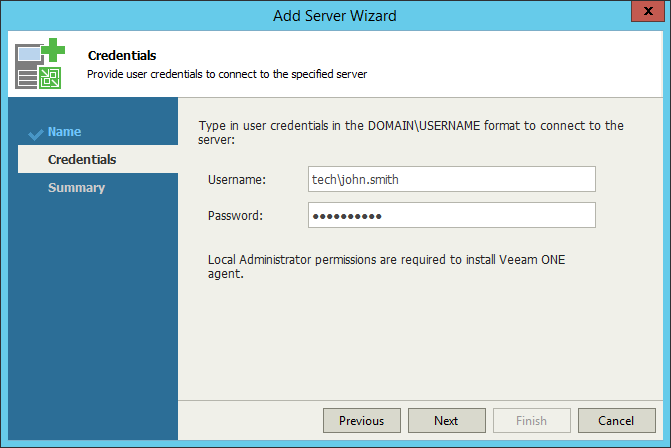Go to the Name wizard step
This screenshot has height=448, width=671.
click(65, 132)
